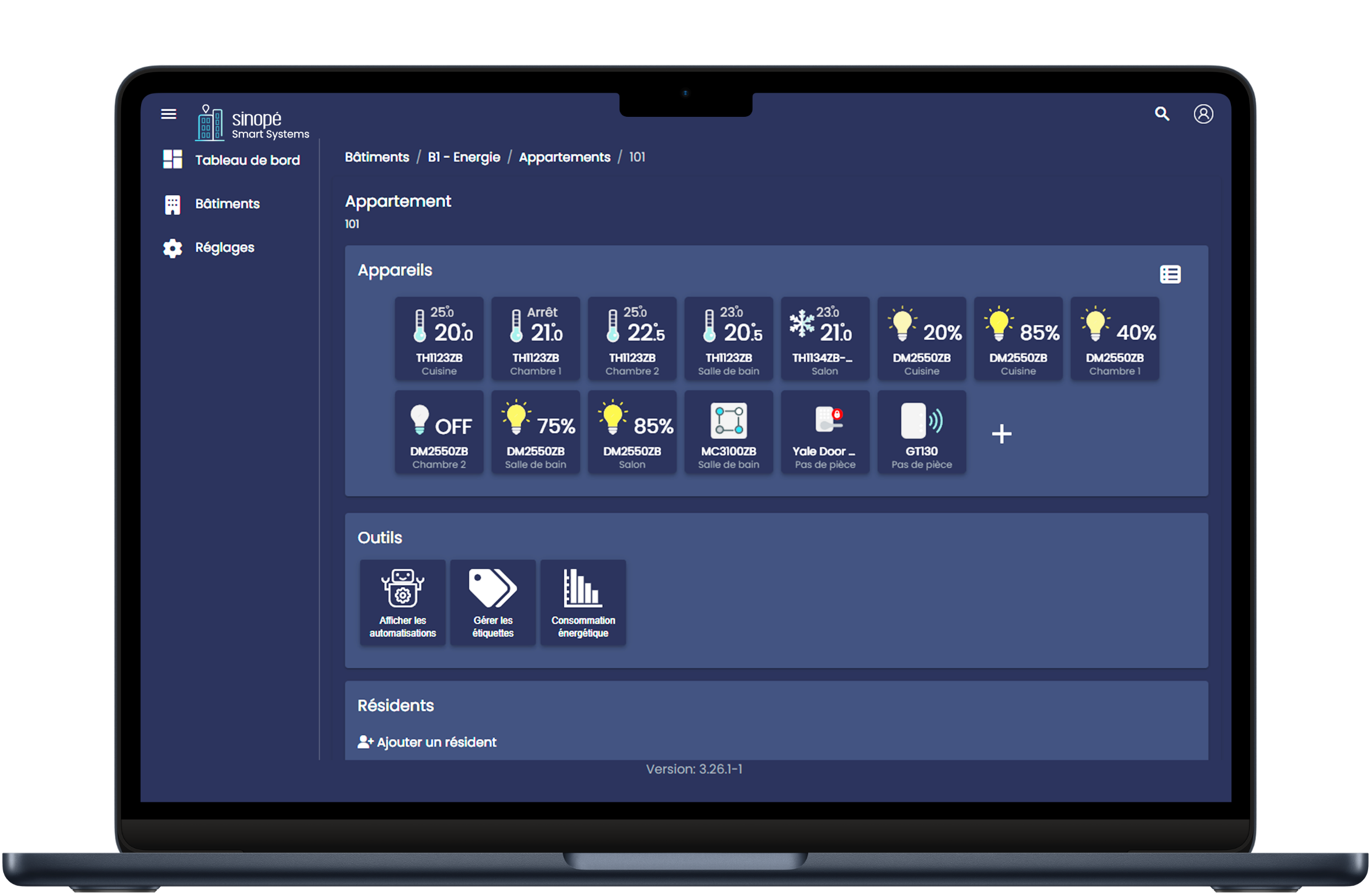Open the 75% dimmer in Salle de bain
This screenshot has width=1372, height=895.
(535, 432)
